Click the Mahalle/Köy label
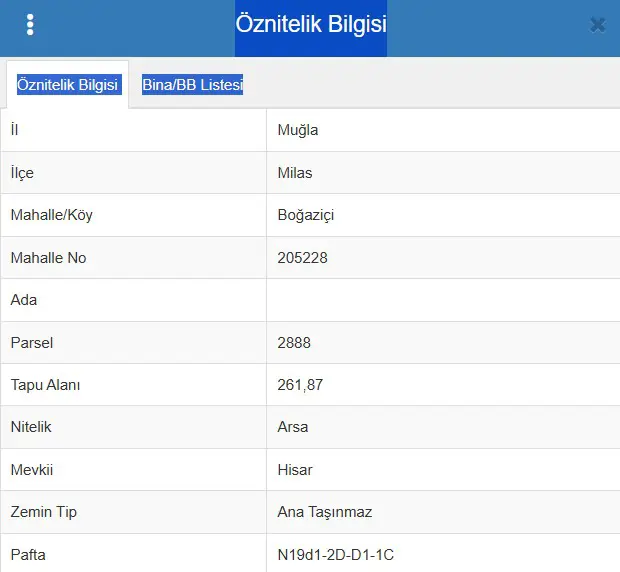 coord(51,215)
